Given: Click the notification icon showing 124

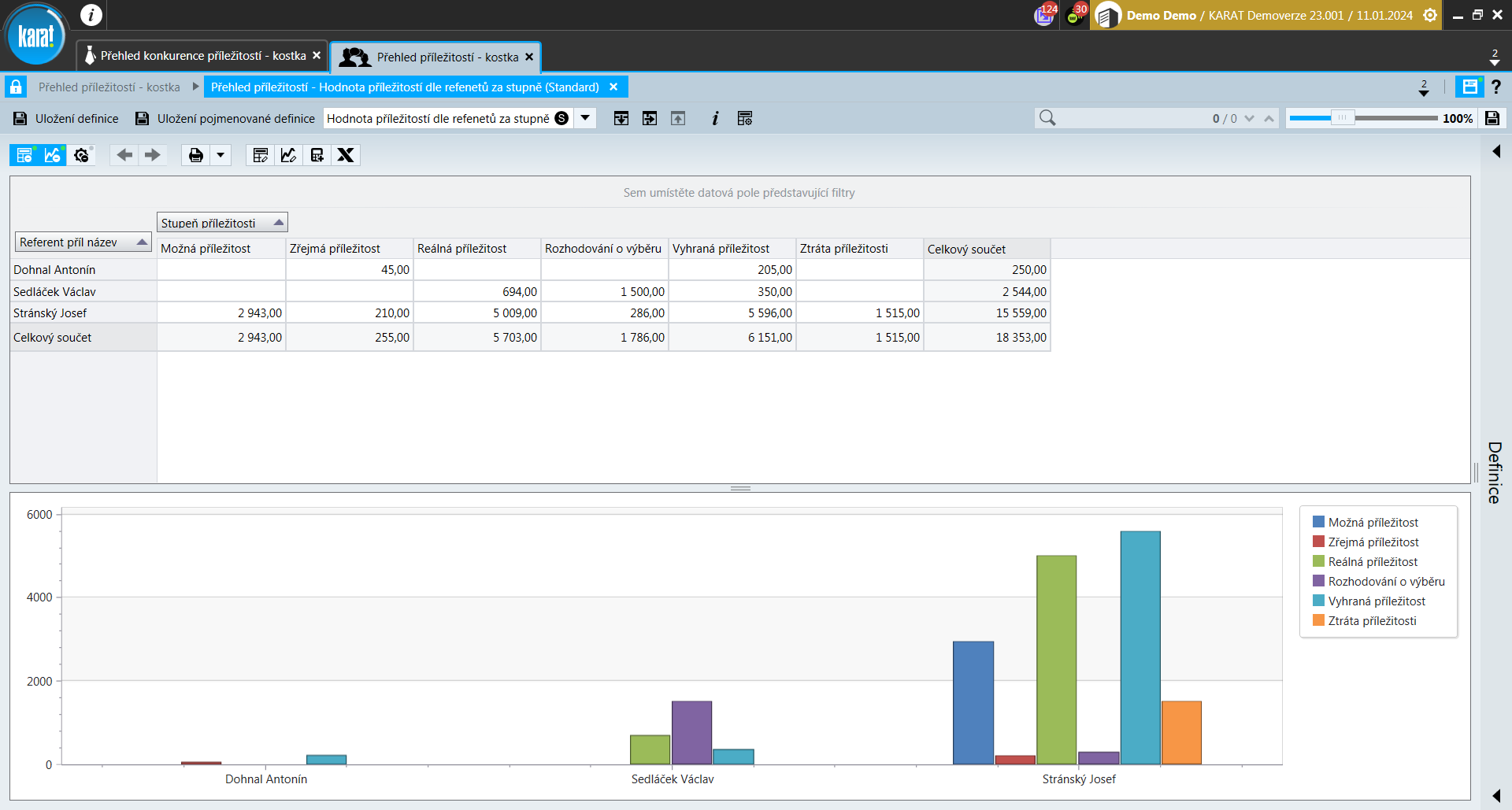Looking at the screenshot, I should click(x=1044, y=15).
